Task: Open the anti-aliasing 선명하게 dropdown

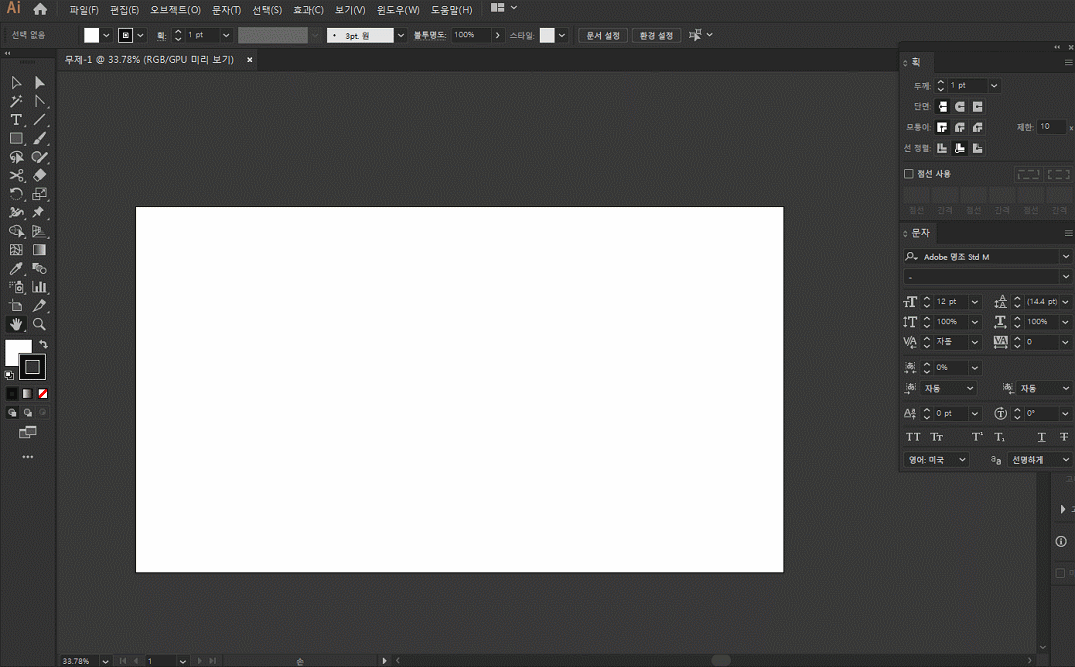Action: (1040, 460)
